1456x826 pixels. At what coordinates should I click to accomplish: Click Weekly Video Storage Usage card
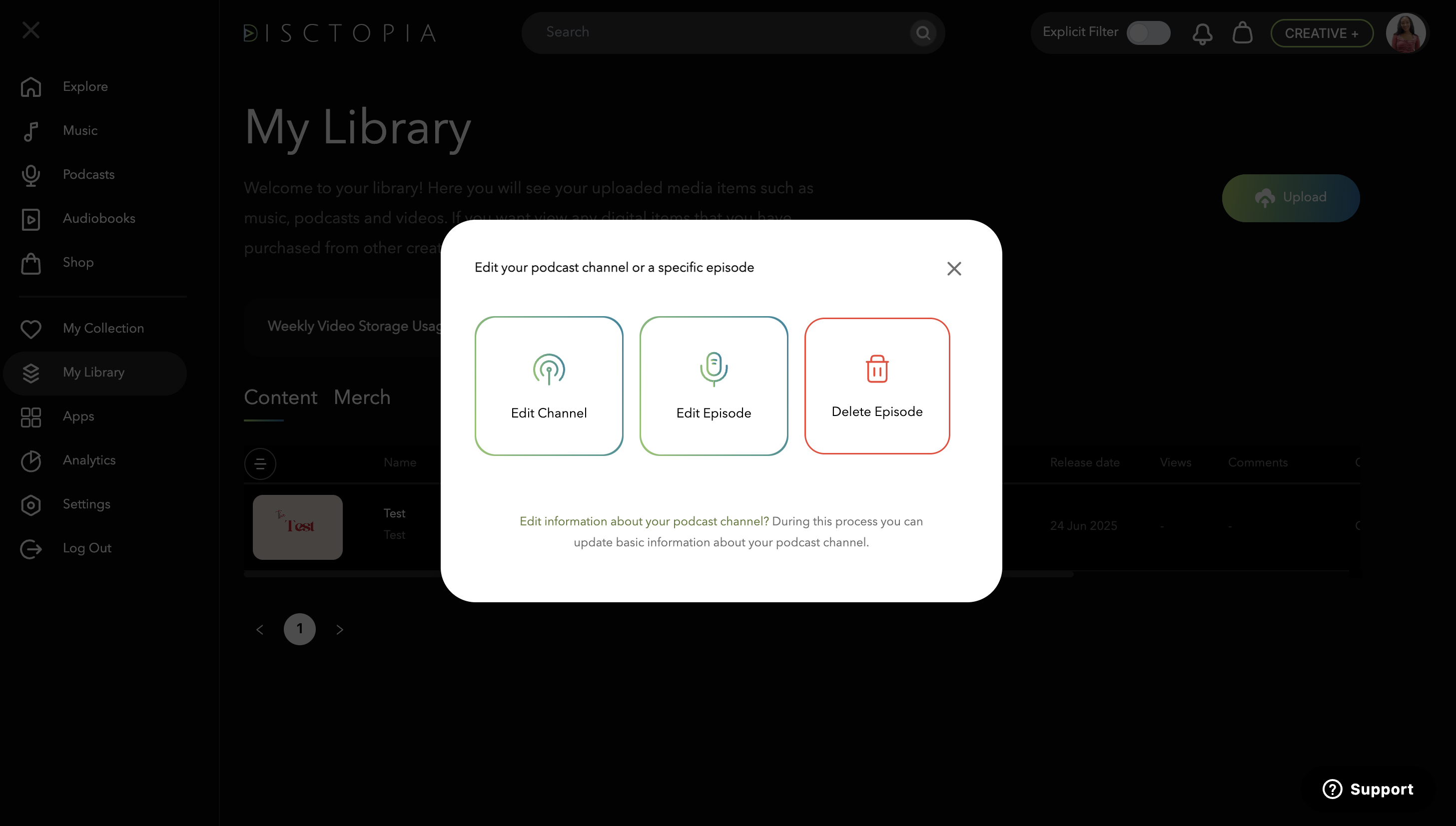pos(343,327)
